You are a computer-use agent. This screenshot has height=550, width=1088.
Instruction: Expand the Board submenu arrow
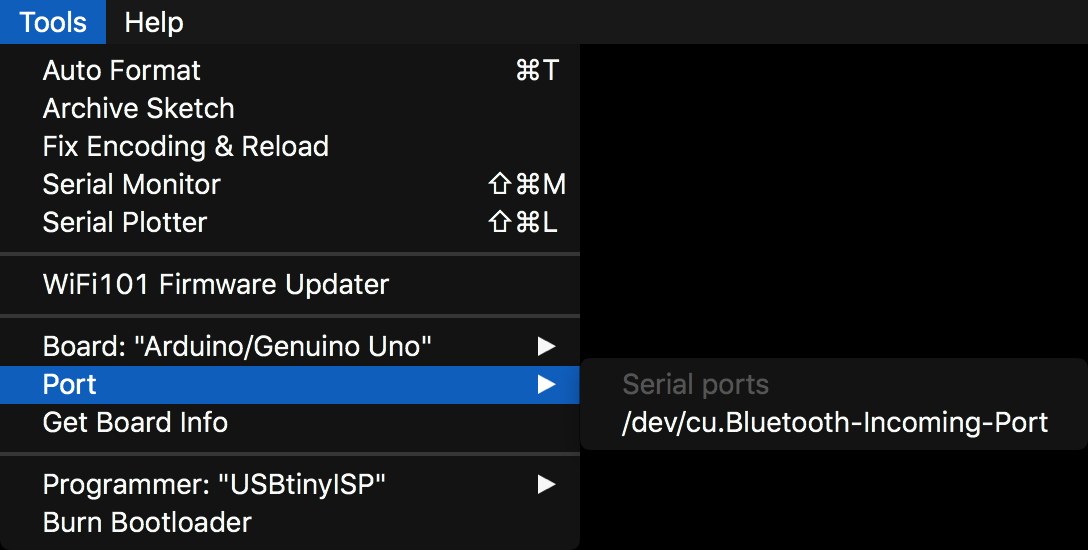point(546,347)
